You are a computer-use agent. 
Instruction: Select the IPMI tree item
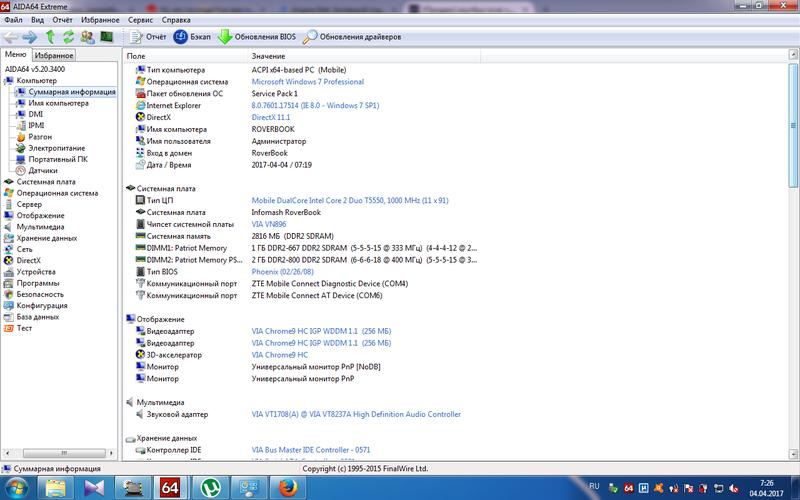(36, 126)
